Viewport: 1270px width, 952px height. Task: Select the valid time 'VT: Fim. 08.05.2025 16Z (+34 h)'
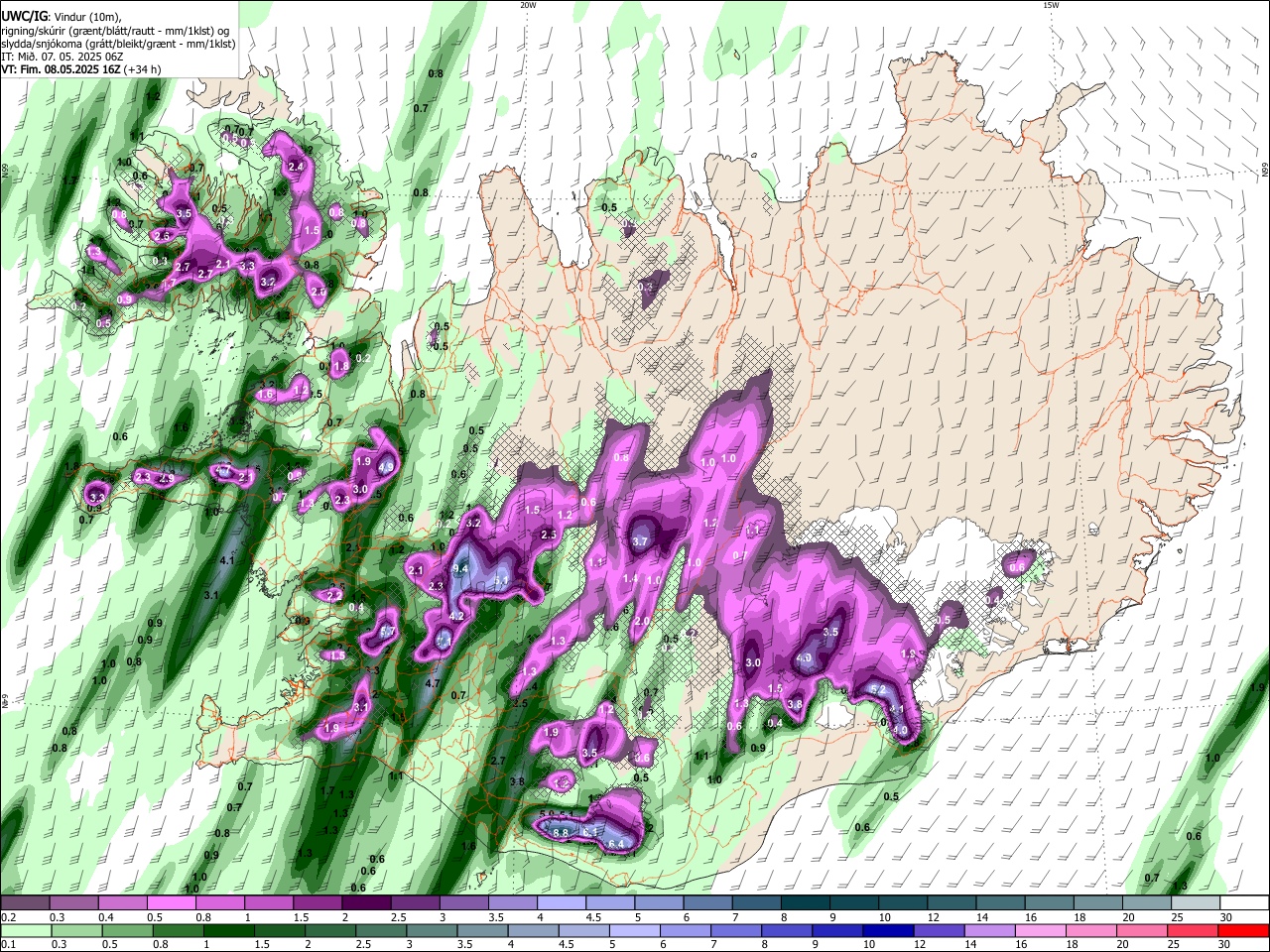point(81,69)
